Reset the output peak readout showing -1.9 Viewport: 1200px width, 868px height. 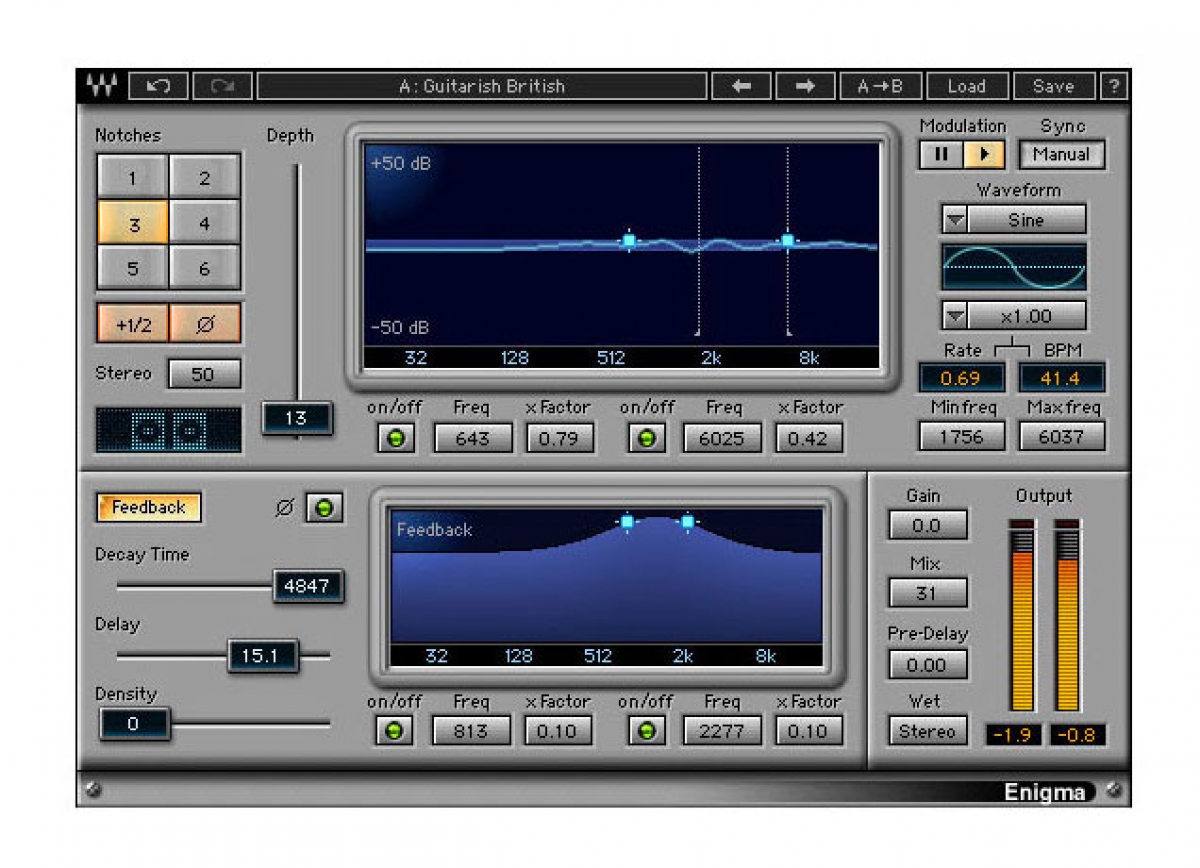pyautogui.click(x=1015, y=735)
